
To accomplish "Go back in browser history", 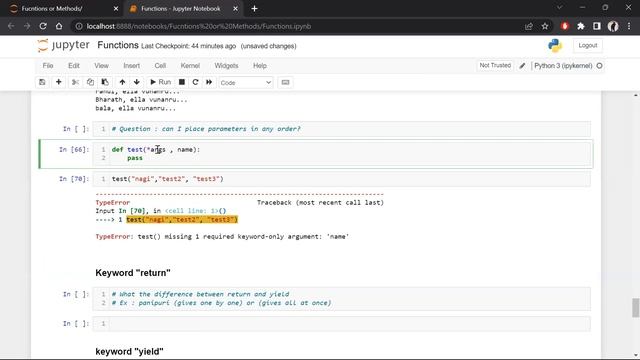I will 11,26.
